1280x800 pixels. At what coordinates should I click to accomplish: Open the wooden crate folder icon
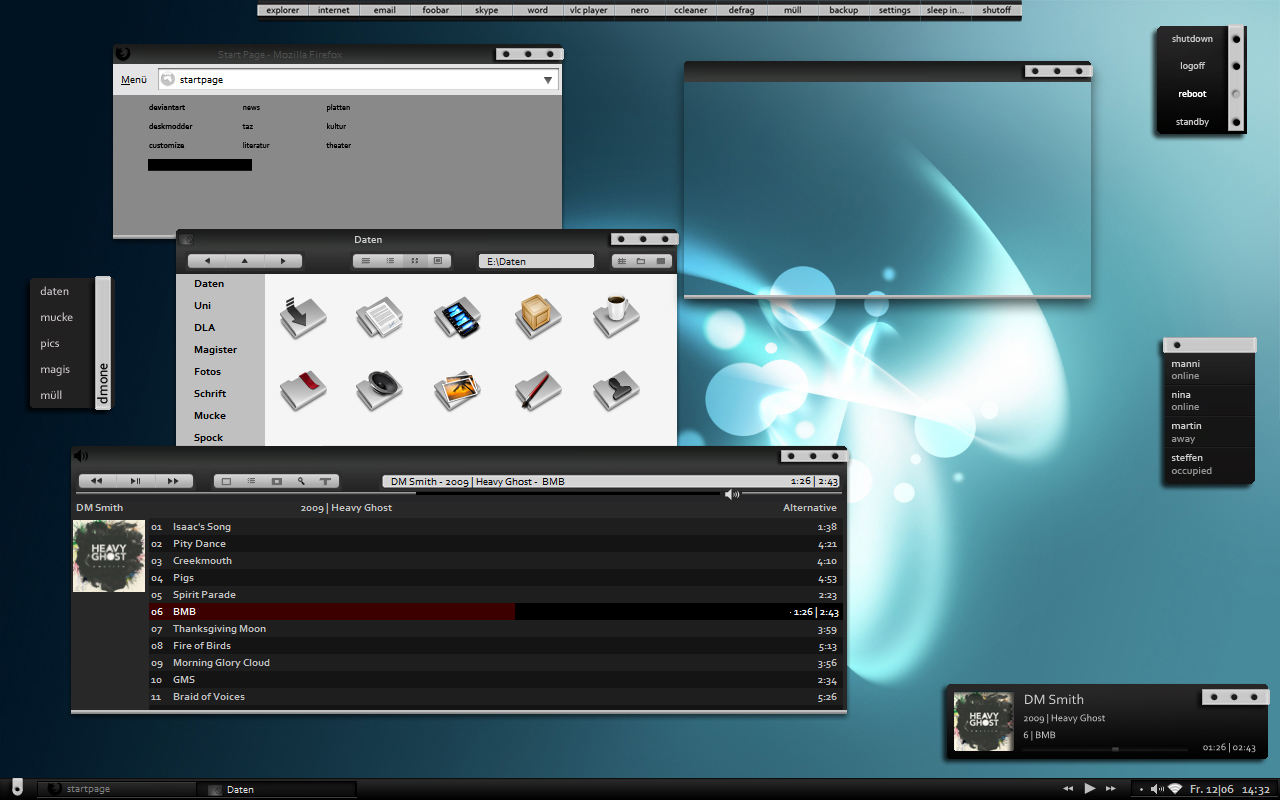click(x=538, y=317)
